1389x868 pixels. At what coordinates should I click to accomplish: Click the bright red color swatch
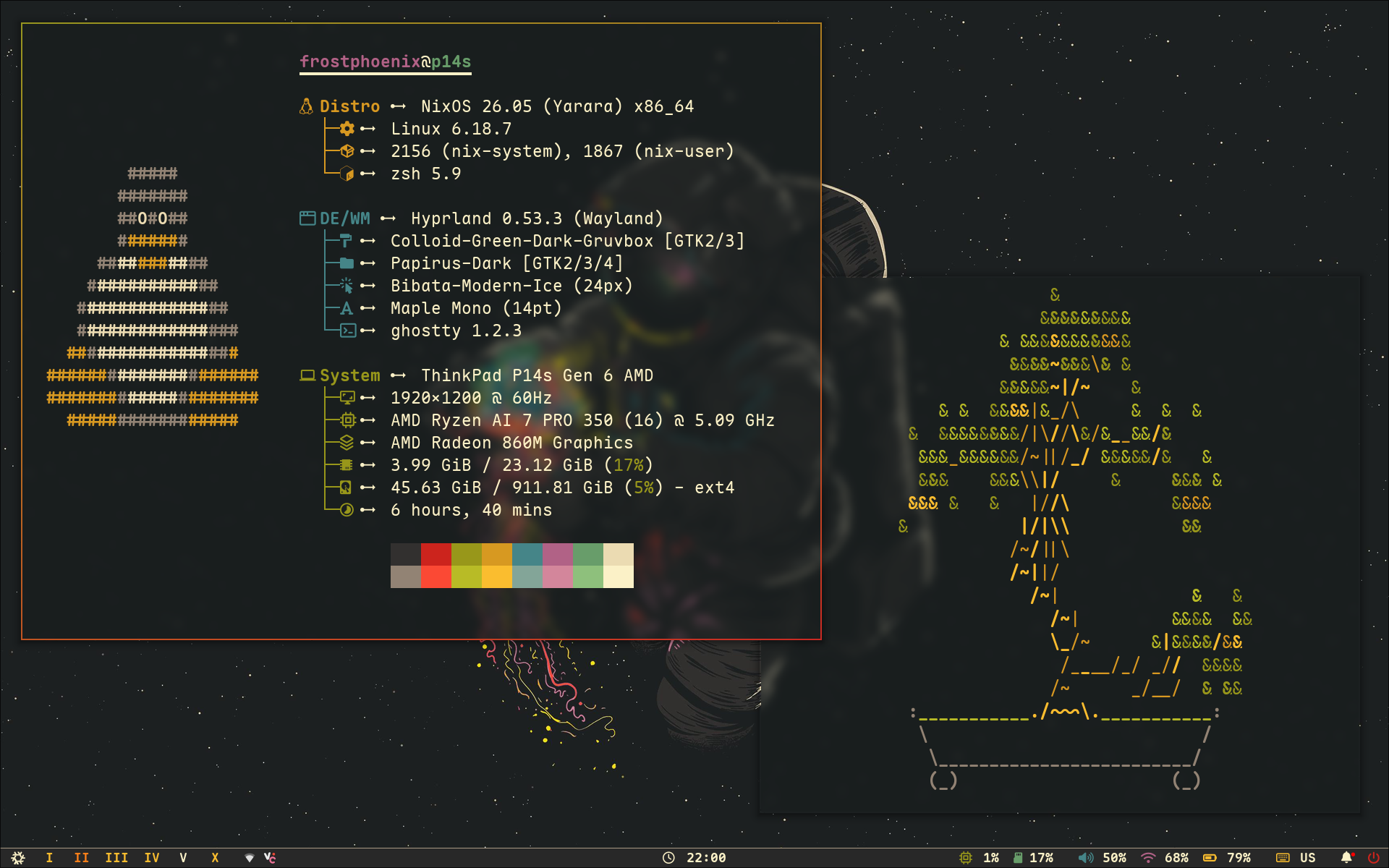coord(436,577)
